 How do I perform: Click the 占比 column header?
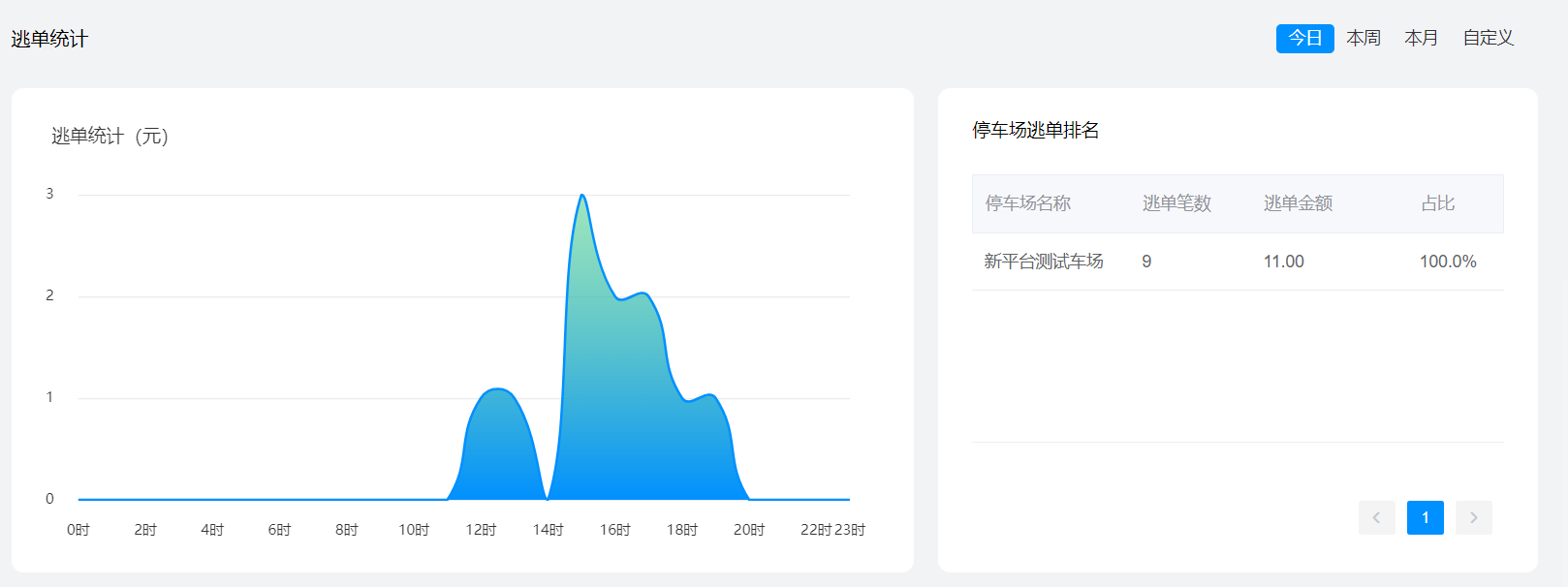[1437, 203]
